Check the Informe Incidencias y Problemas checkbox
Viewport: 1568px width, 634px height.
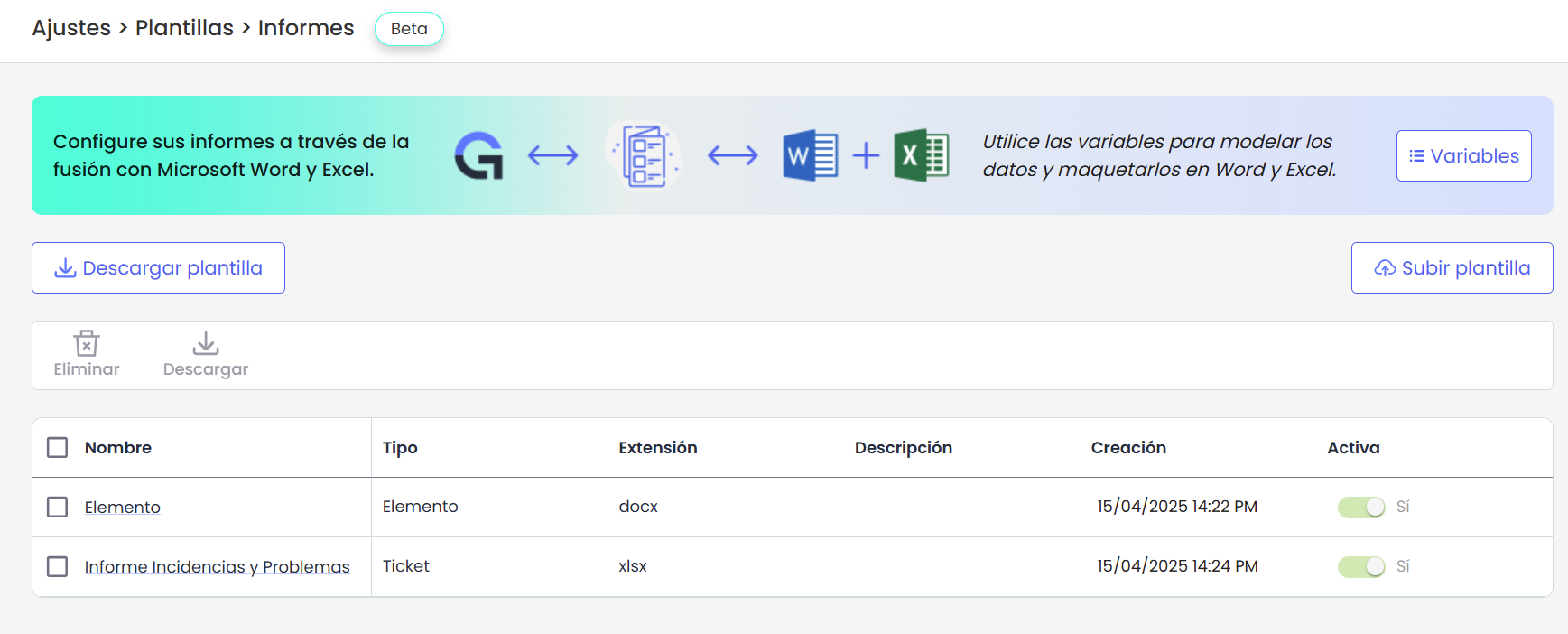tap(58, 567)
